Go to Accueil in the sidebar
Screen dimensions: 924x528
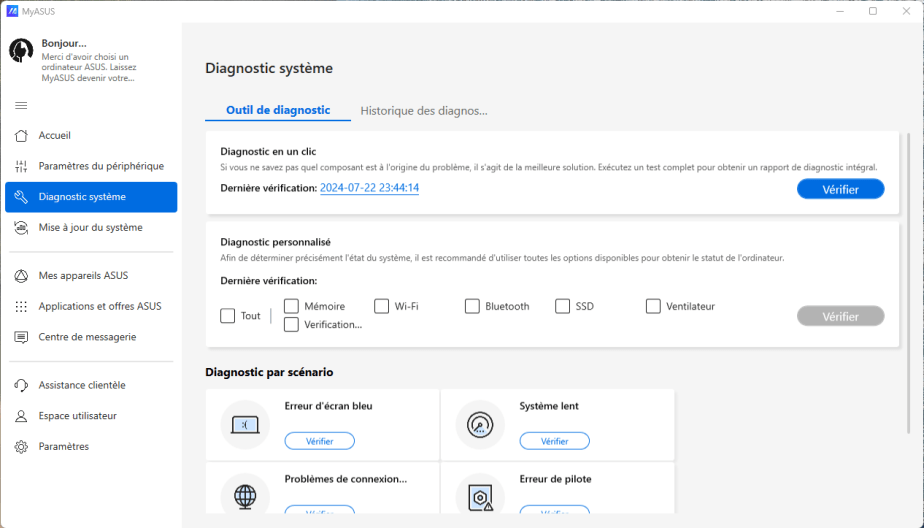coord(91,136)
